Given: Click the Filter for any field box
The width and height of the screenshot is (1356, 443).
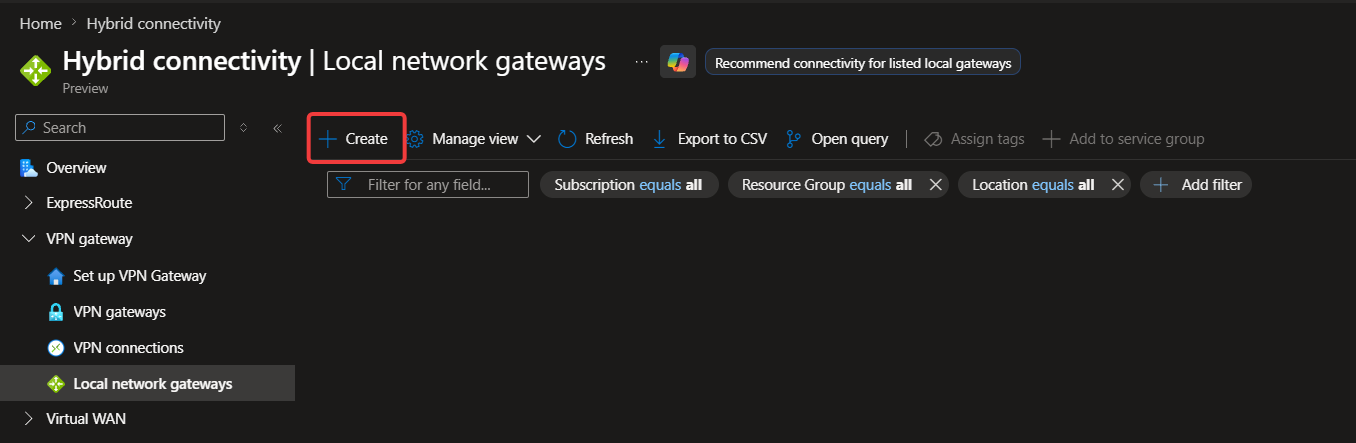Looking at the screenshot, I should [x=428, y=184].
